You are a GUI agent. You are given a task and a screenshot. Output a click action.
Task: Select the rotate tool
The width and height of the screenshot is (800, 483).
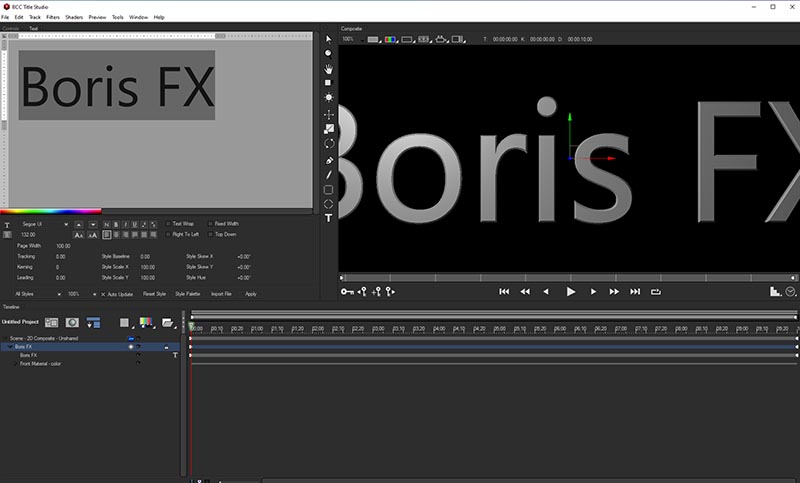pyautogui.click(x=329, y=144)
